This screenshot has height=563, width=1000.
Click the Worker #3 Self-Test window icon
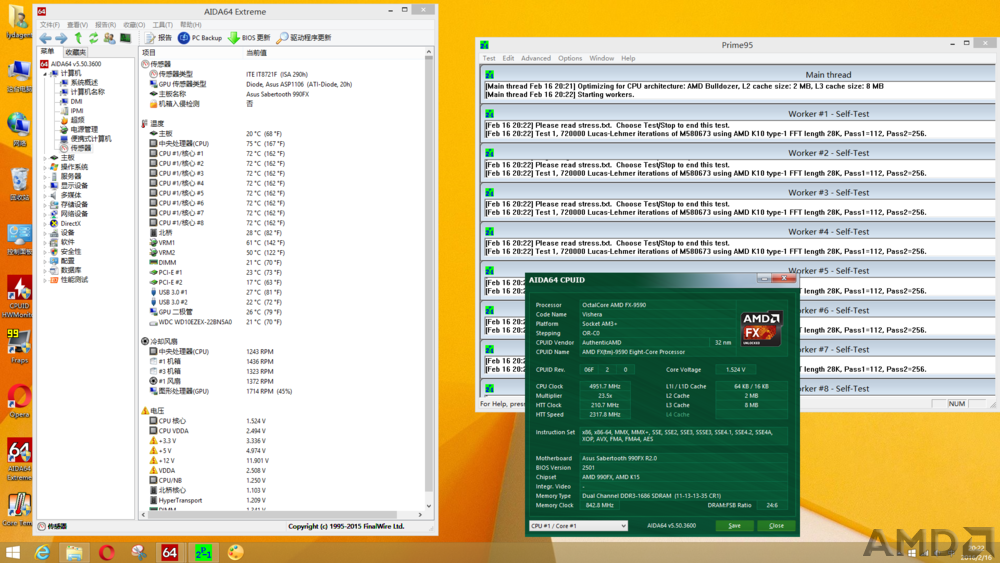pyautogui.click(x=489, y=192)
